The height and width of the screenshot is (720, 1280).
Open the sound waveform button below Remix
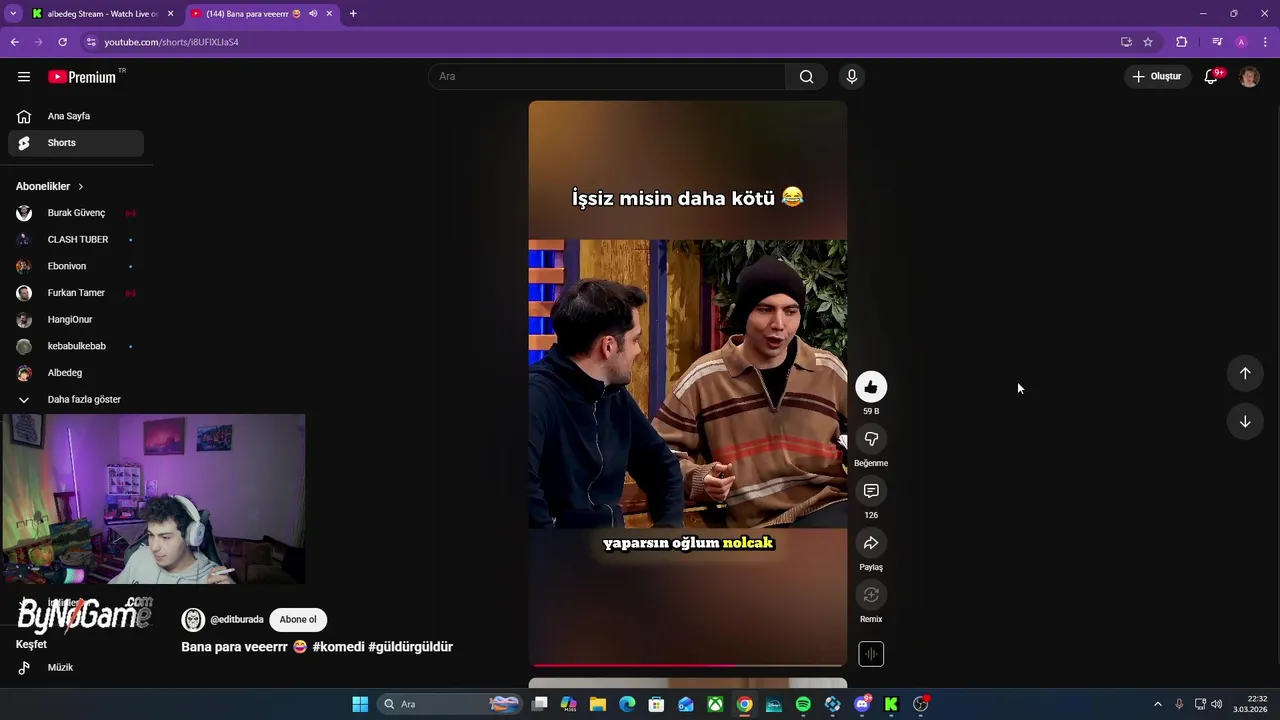(871, 654)
